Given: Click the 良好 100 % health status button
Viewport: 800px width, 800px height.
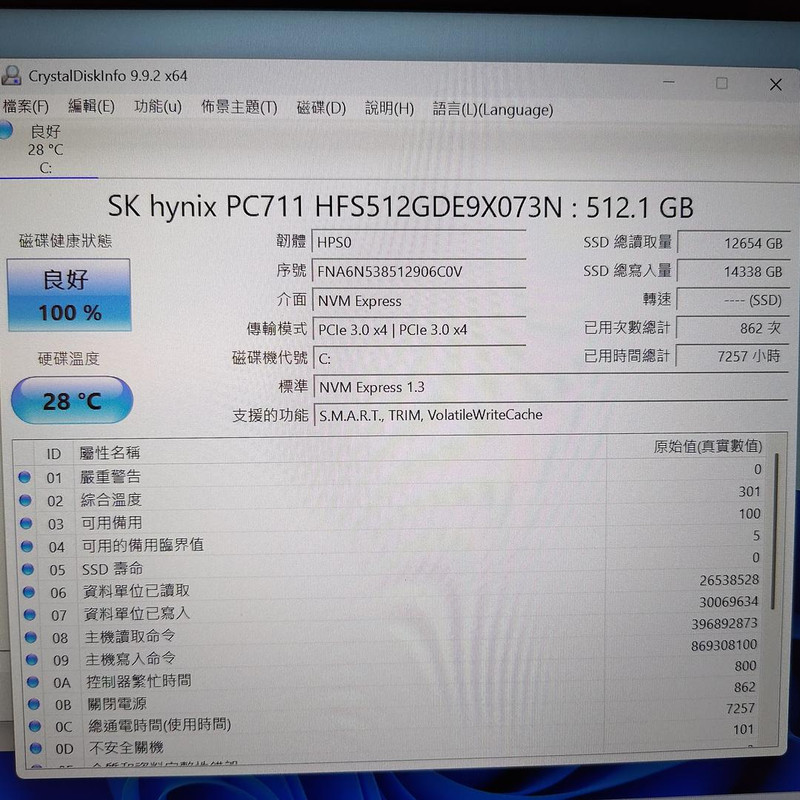Looking at the screenshot, I should pos(69,295).
